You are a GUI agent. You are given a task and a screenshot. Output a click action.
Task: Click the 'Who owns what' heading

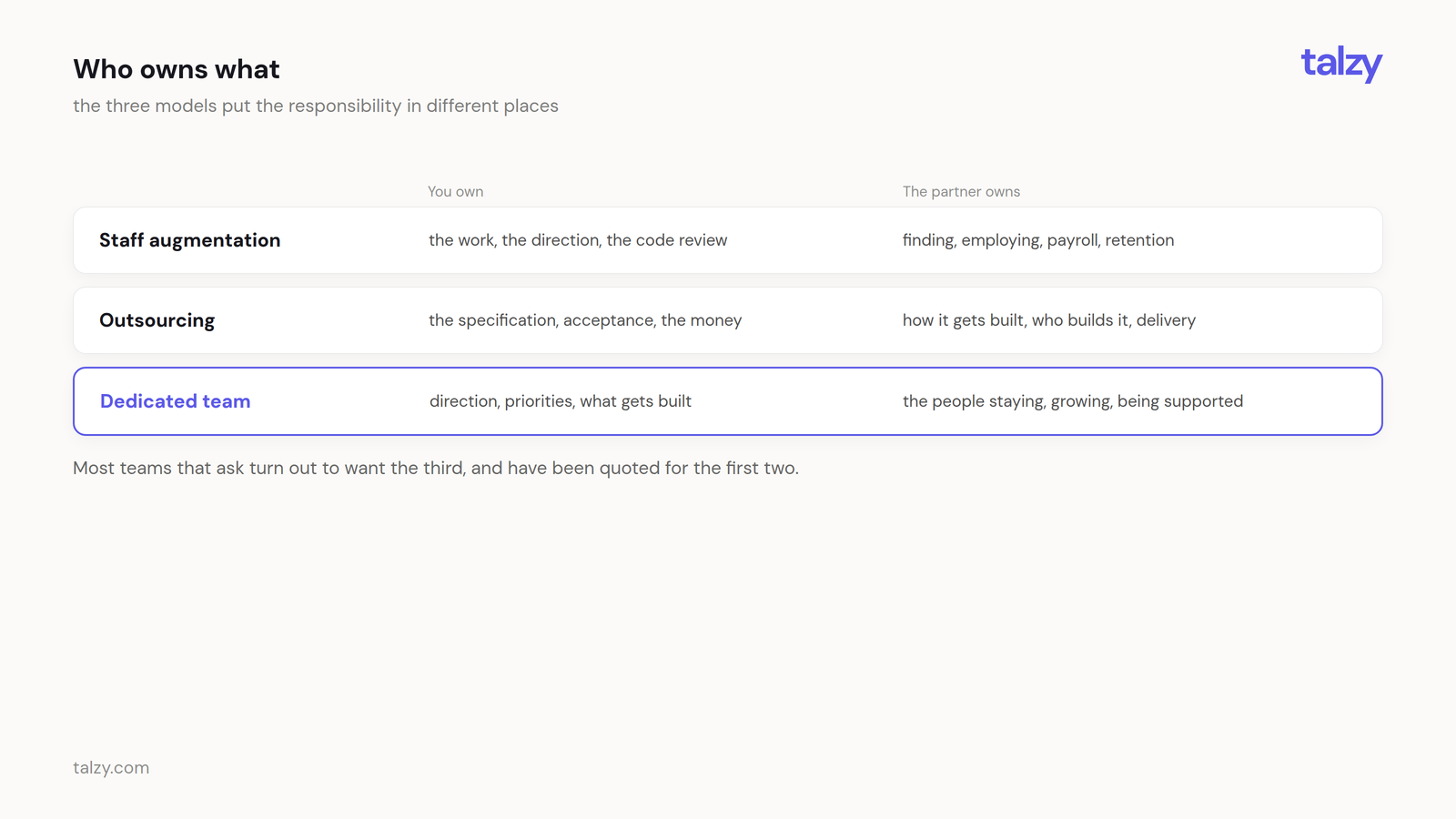coord(177,69)
